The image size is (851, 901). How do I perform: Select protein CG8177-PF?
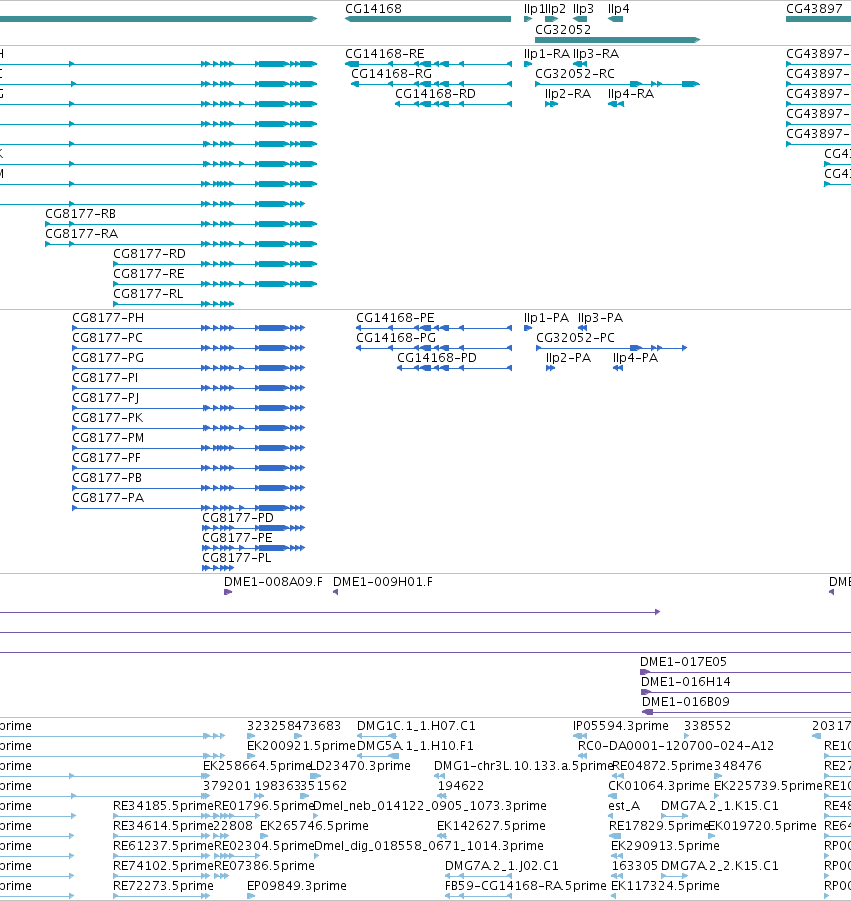[107, 458]
